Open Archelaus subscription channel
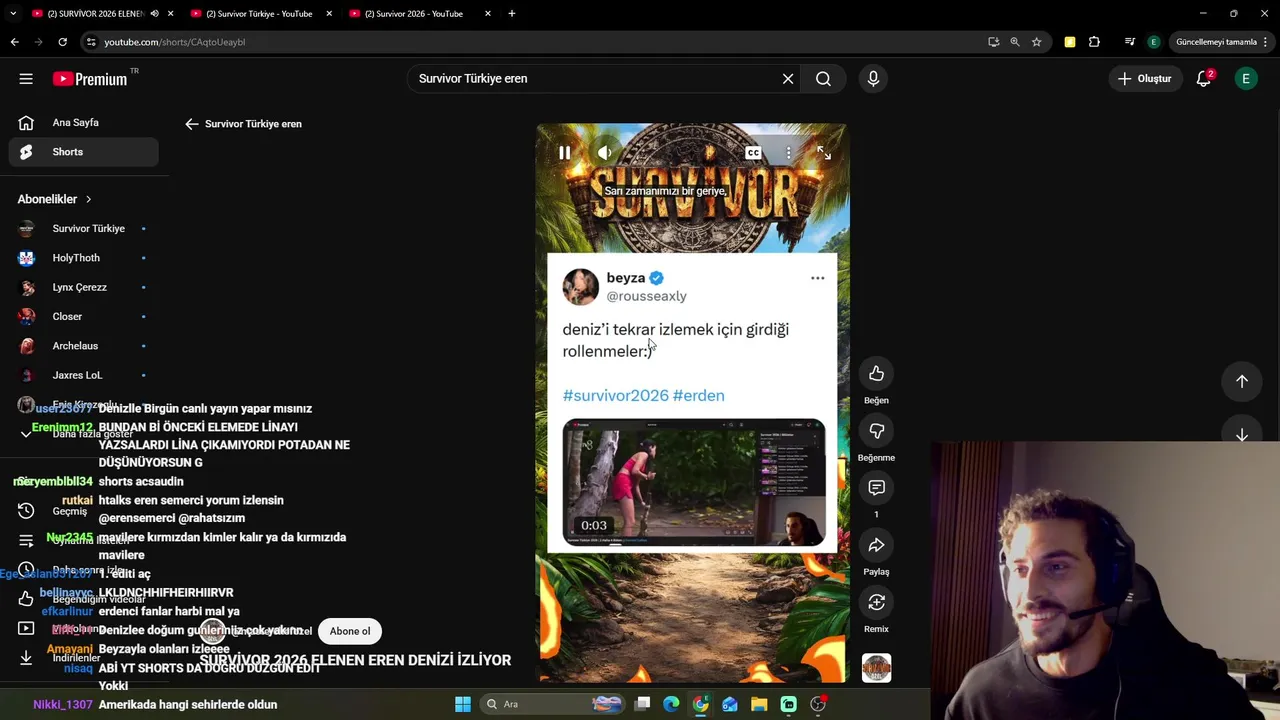Screen dimensions: 1280x720 pyautogui.click(x=84, y=346)
